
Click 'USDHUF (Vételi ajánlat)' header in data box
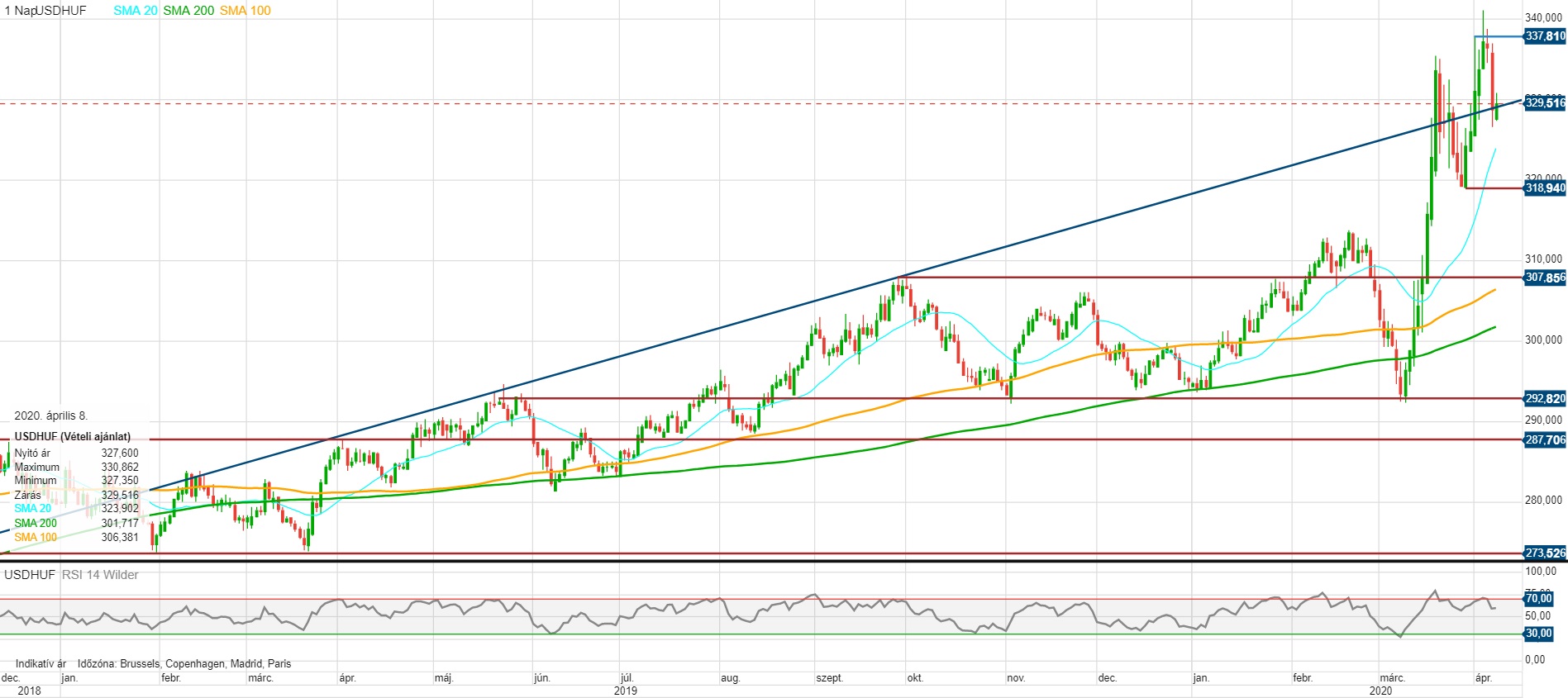coord(73,437)
